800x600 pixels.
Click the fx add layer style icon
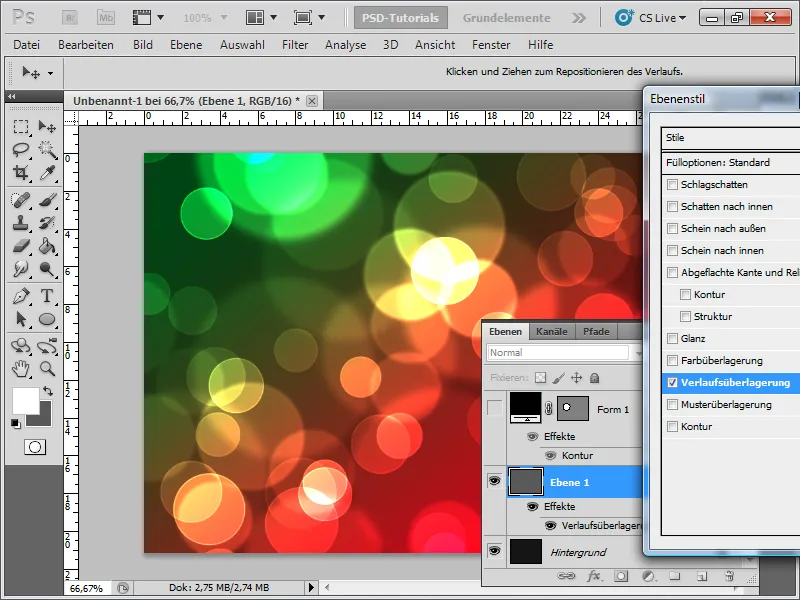(x=593, y=576)
